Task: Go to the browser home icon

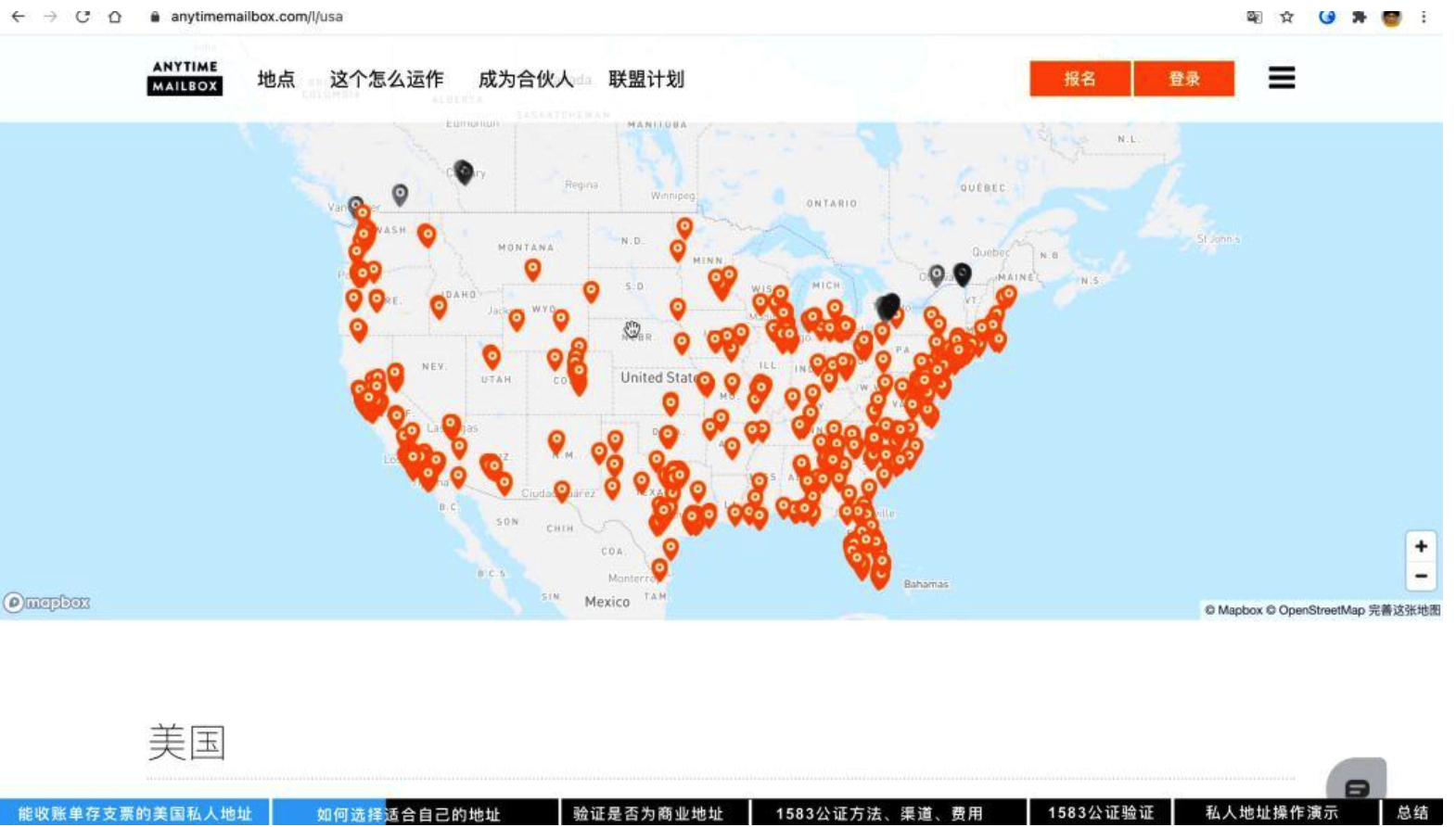Action: click(x=115, y=17)
